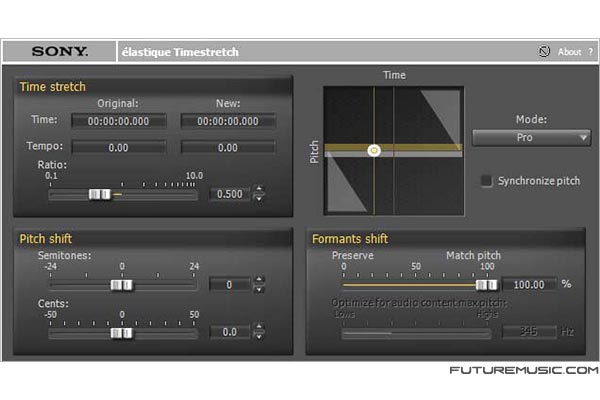The height and width of the screenshot is (400, 600).
Task: Click the Original Time field
Action: [119, 121]
